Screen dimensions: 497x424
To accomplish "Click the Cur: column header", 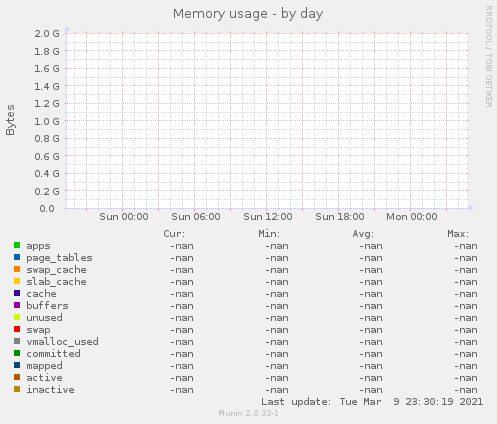I will (174, 234).
